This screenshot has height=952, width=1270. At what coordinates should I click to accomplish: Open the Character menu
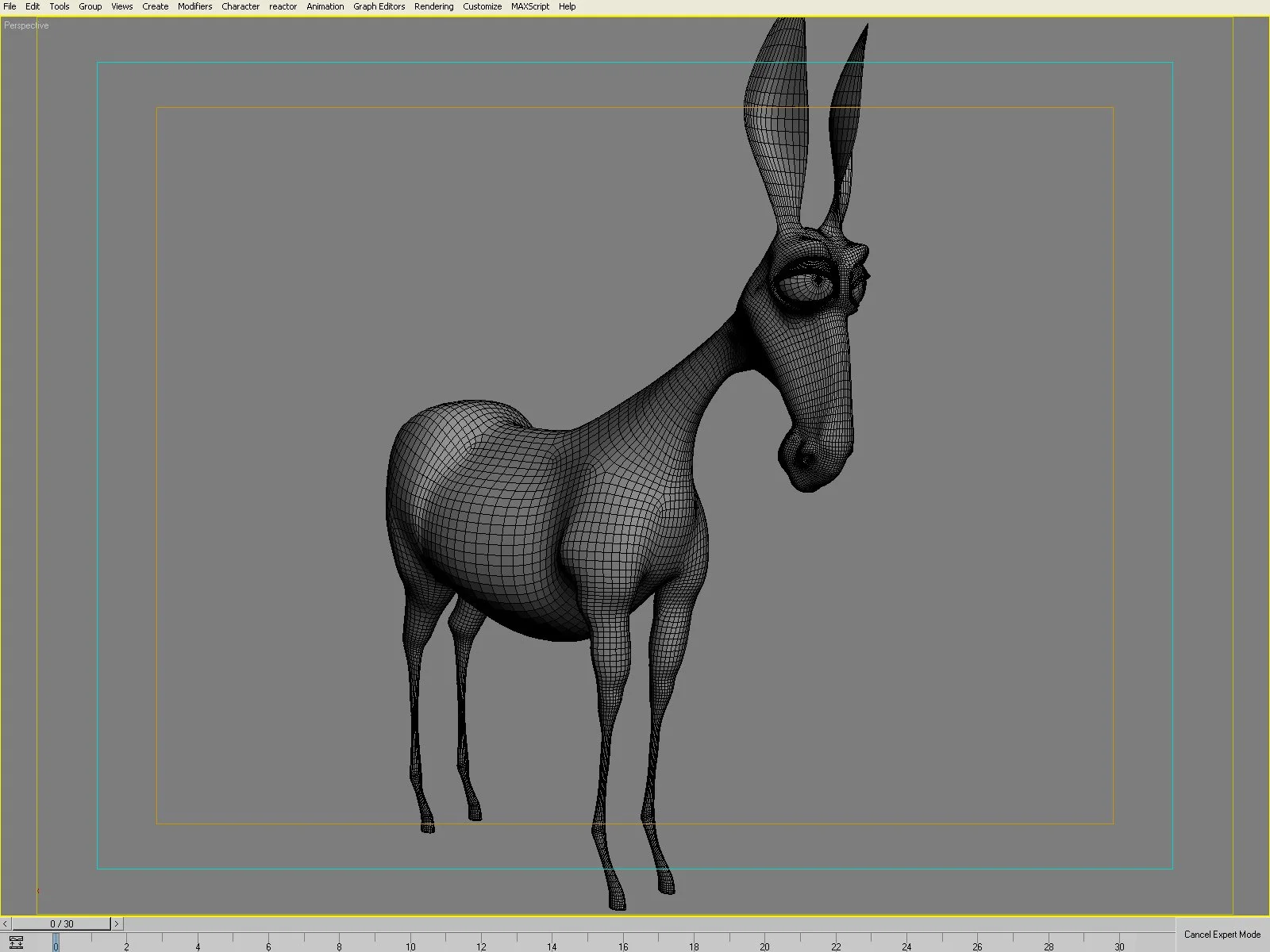(241, 6)
